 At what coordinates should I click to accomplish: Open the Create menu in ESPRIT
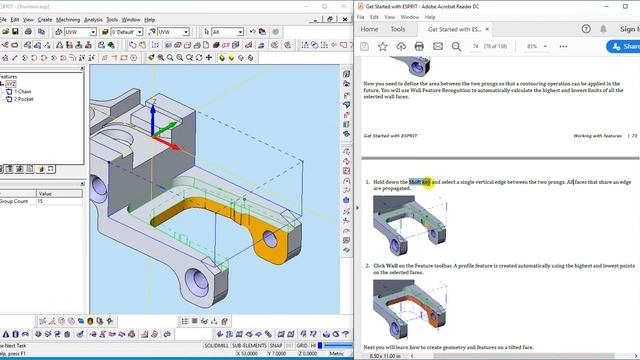pos(45,20)
